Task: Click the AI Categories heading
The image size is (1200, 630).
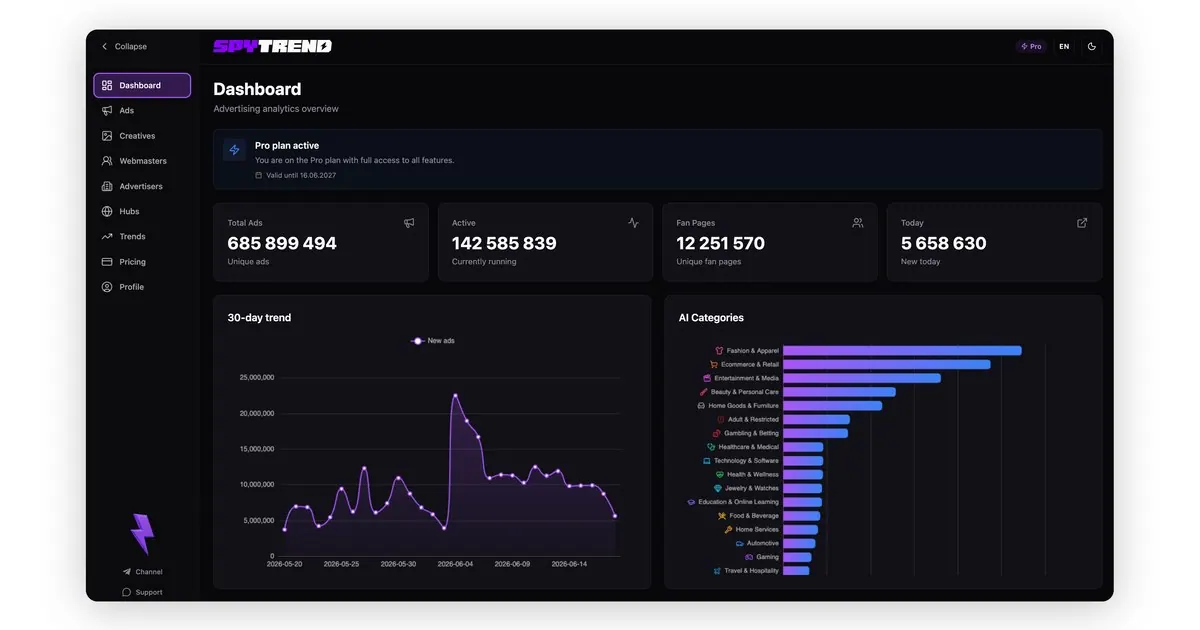Action: coord(711,318)
